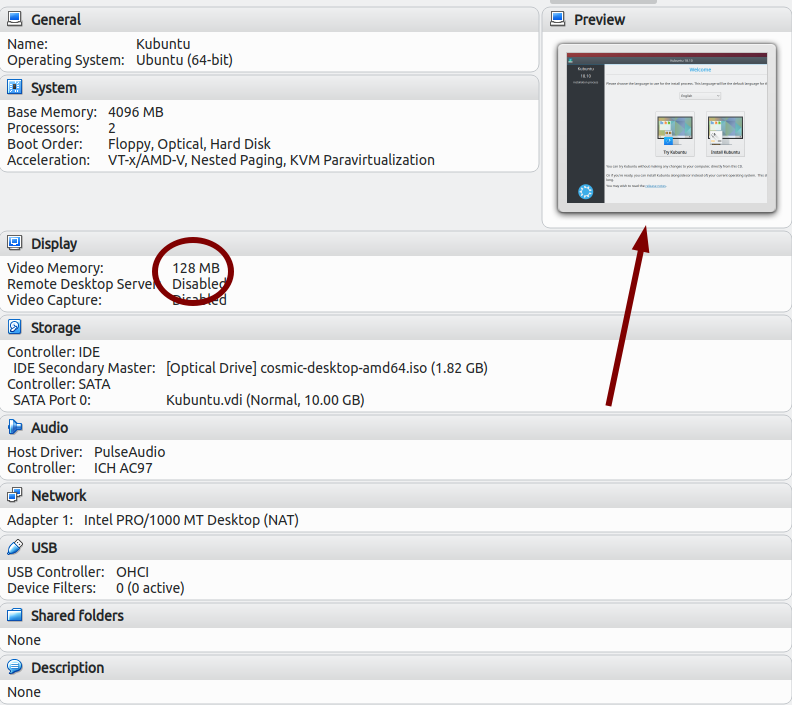Select the Intel PRO/1000 MT Desktop adapter
Viewport: 792px width, 705px height.
[191, 520]
